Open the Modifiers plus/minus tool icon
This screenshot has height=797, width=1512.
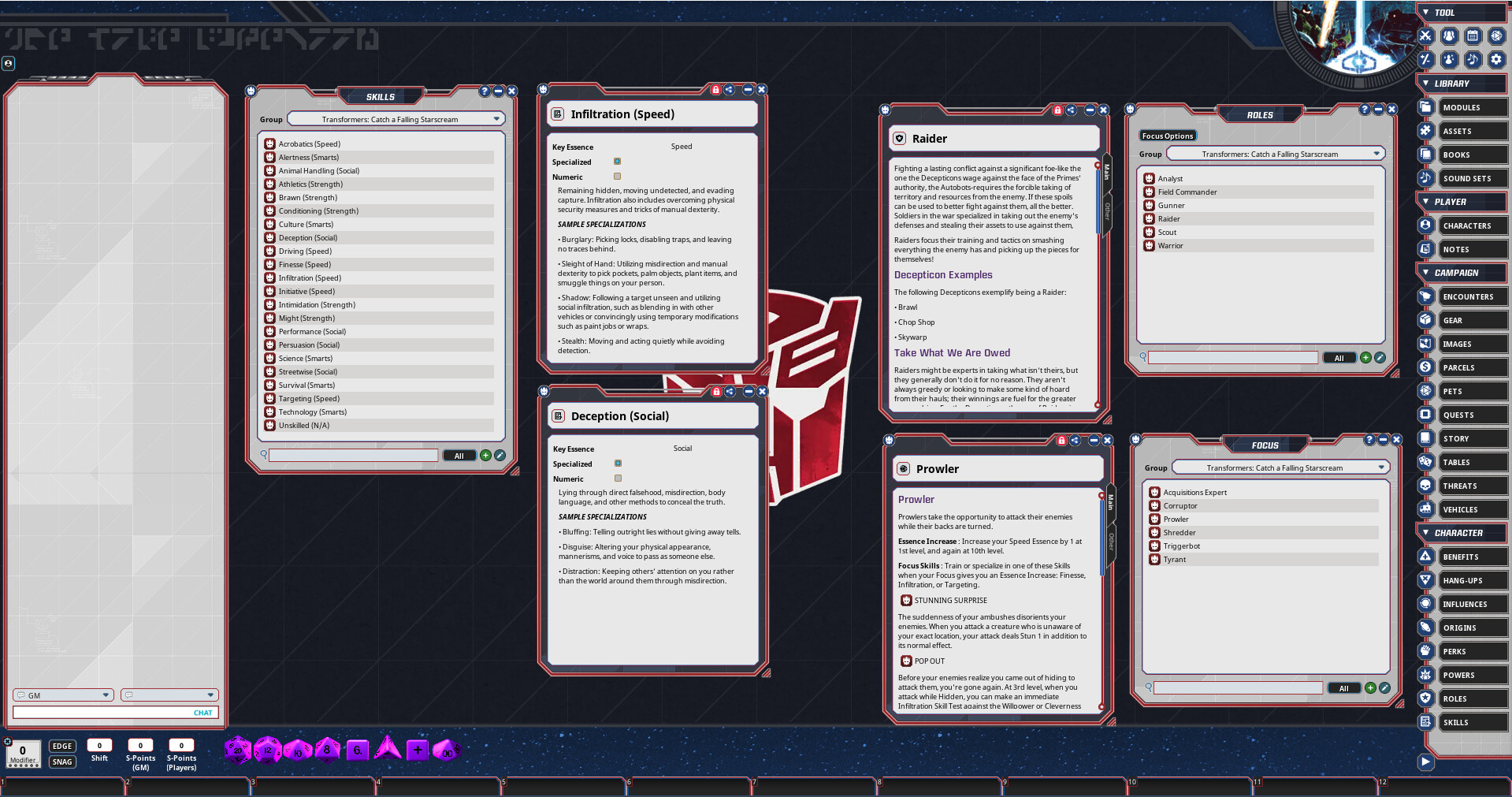click(1425, 59)
